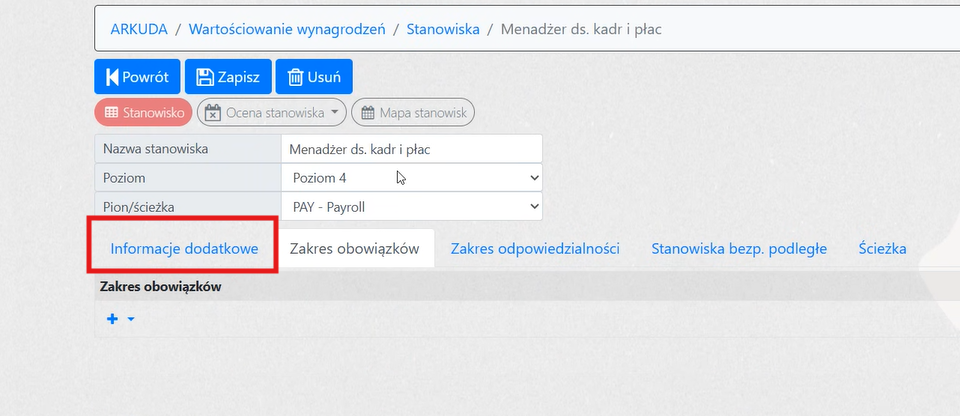Click the Menadżer ds. kadr i płac breadcrumb

tap(581, 29)
